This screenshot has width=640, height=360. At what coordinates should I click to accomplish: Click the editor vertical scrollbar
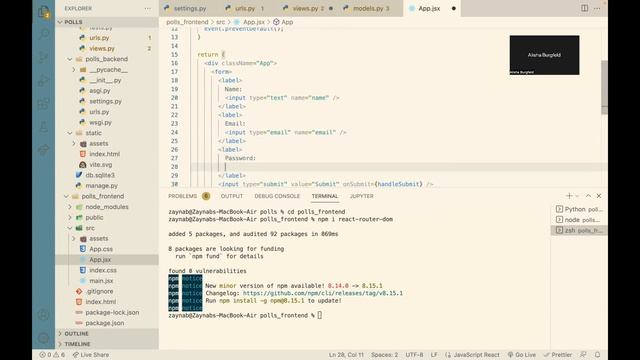click(604, 87)
